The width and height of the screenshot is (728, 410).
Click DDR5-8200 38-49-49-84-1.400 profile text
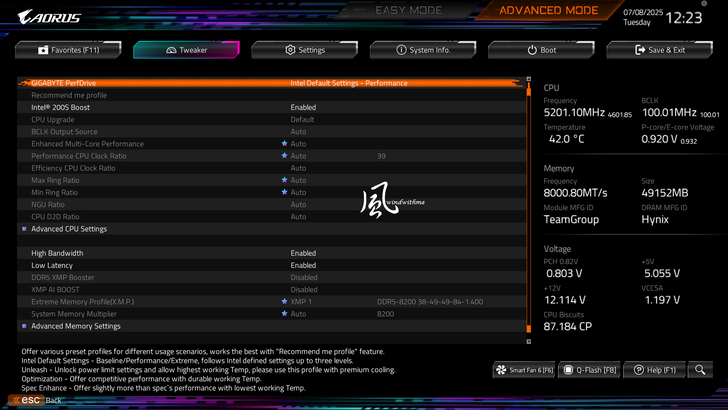coord(430,301)
